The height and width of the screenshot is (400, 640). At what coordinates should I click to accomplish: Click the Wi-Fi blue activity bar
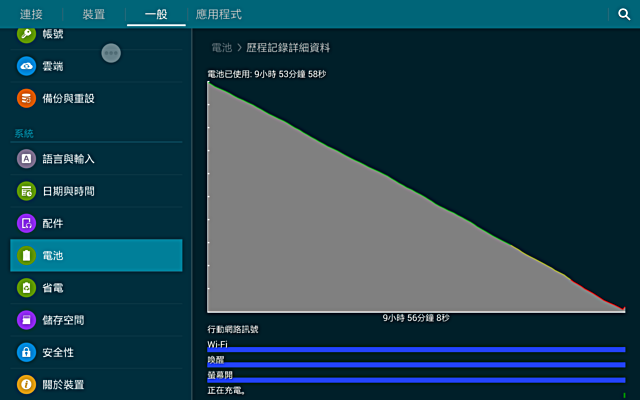tap(416, 350)
